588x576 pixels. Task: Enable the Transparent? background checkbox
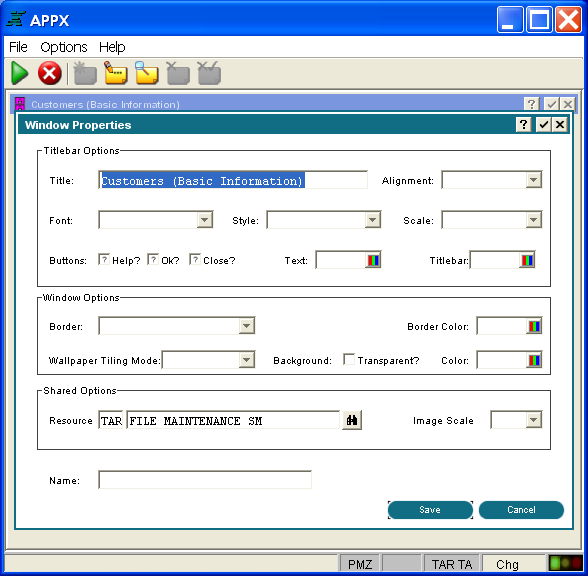coord(349,359)
